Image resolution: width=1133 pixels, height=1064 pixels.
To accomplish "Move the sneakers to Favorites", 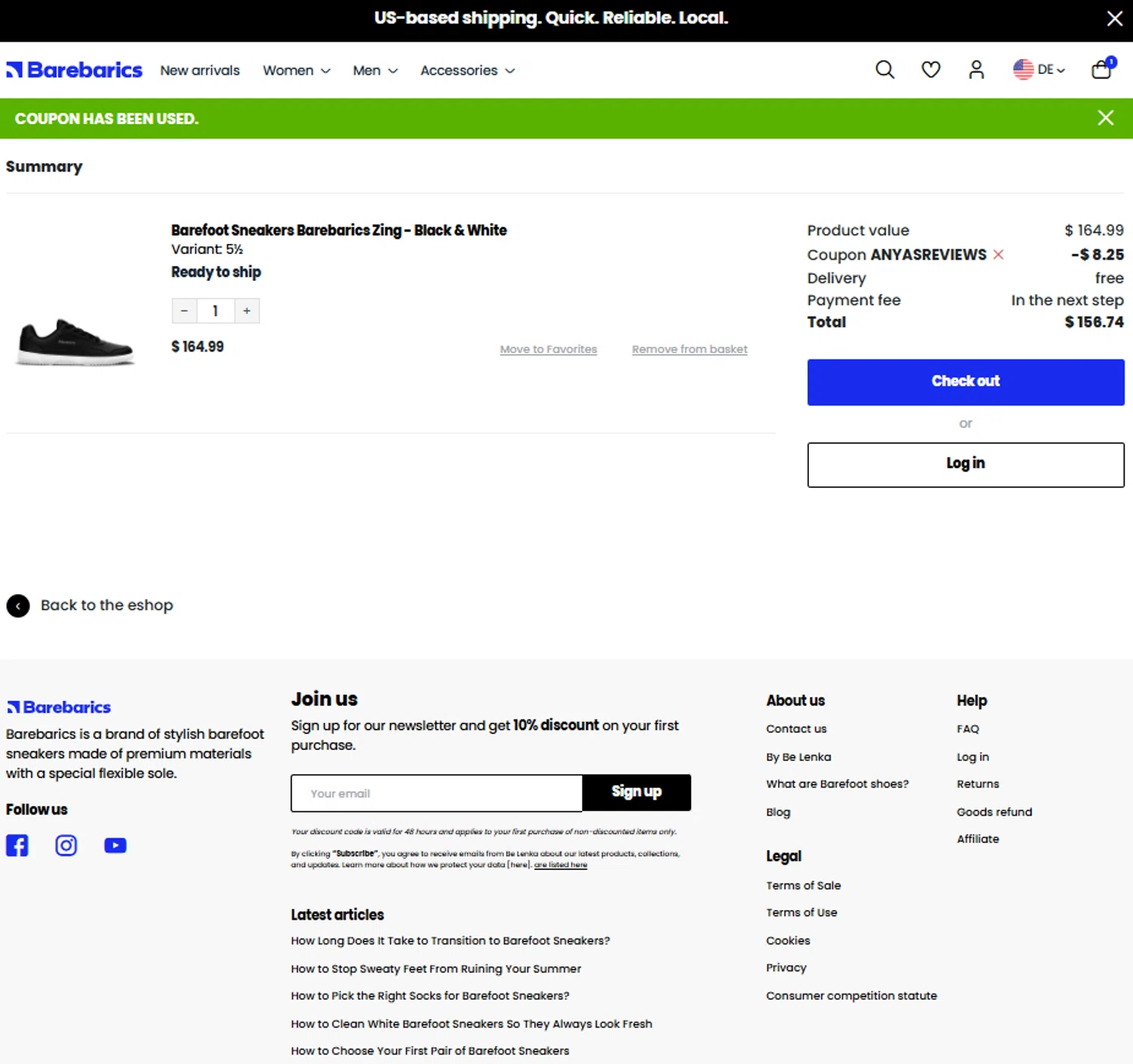I will (x=548, y=350).
